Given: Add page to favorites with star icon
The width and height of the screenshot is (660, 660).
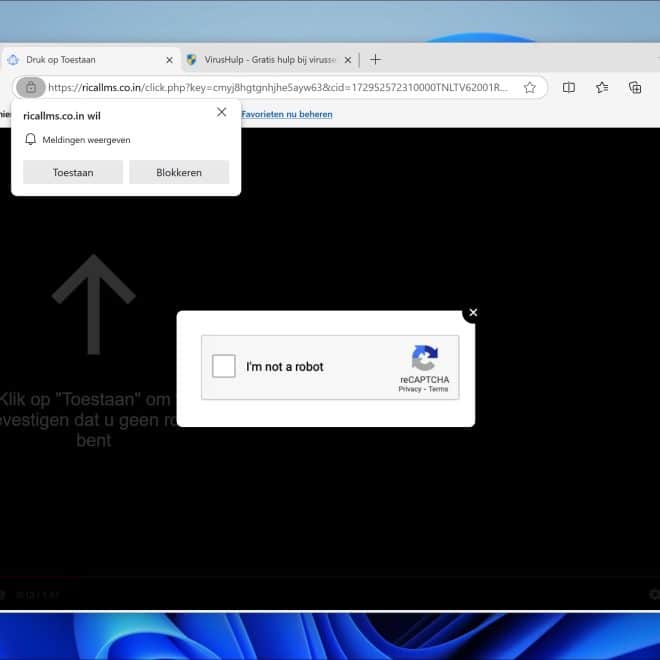Looking at the screenshot, I should pyautogui.click(x=530, y=88).
